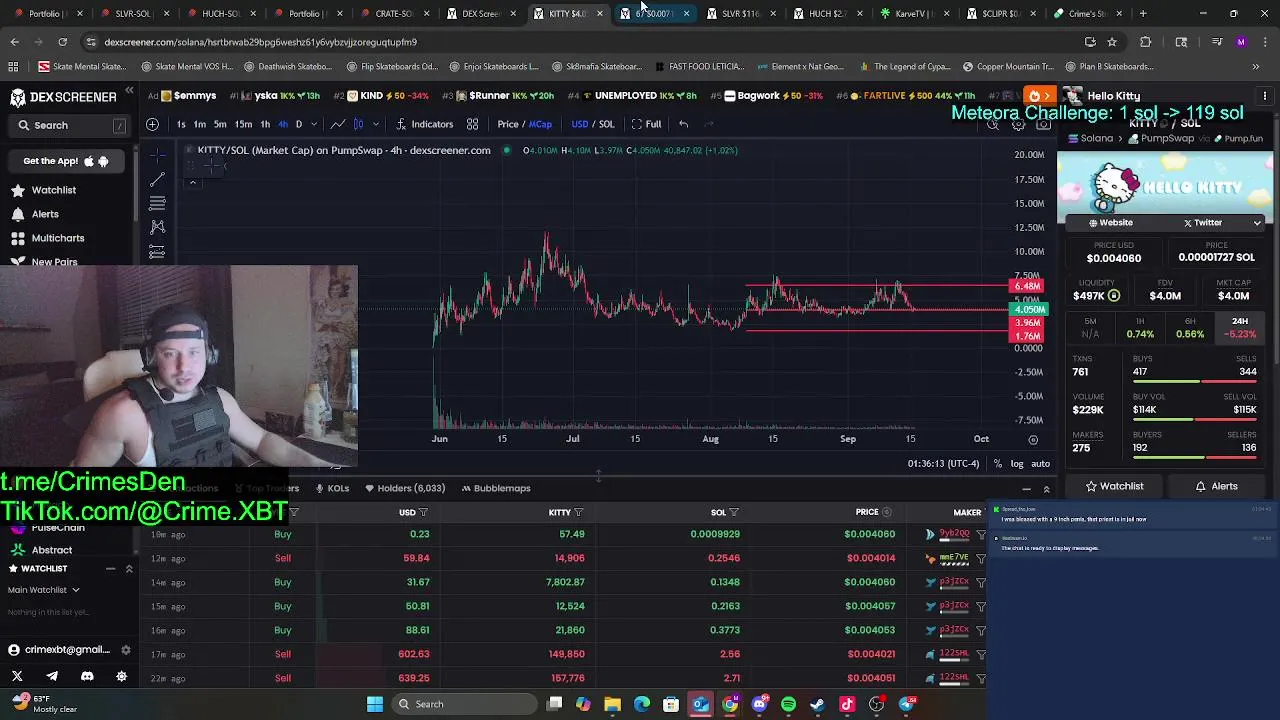This screenshot has height=720, width=1280.
Task: Switch chart to MCap mode
Action: pyautogui.click(x=540, y=124)
